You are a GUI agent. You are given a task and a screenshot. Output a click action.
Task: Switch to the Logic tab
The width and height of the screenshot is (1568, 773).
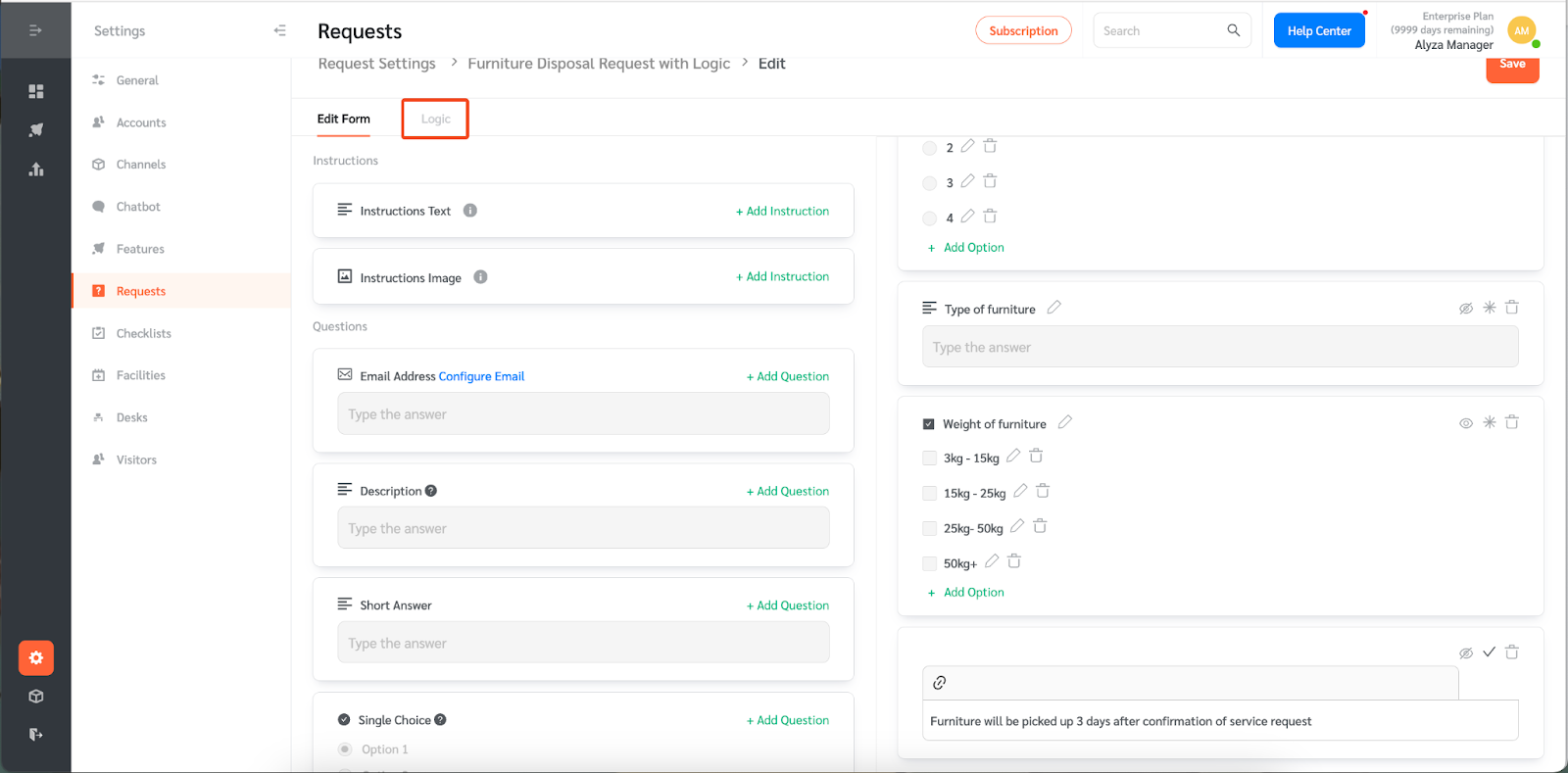coord(436,119)
